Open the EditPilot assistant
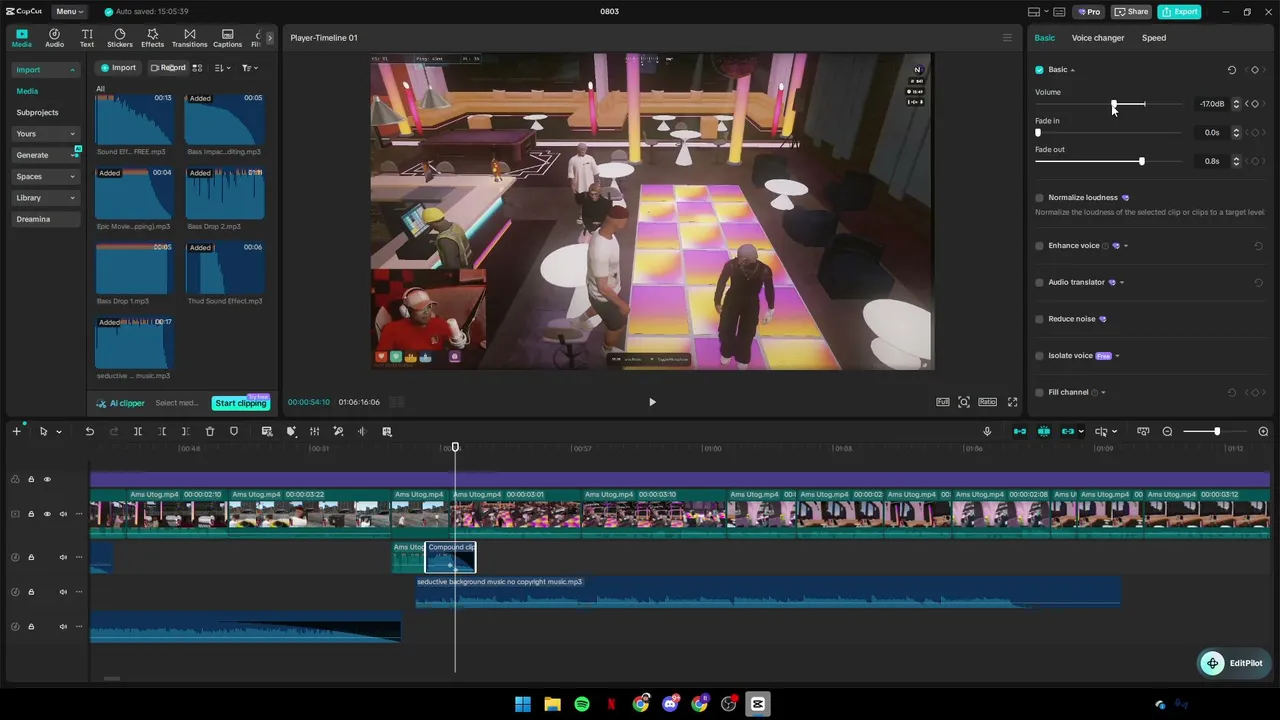Viewport: 1280px width, 720px height. [x=1234, y=663]
